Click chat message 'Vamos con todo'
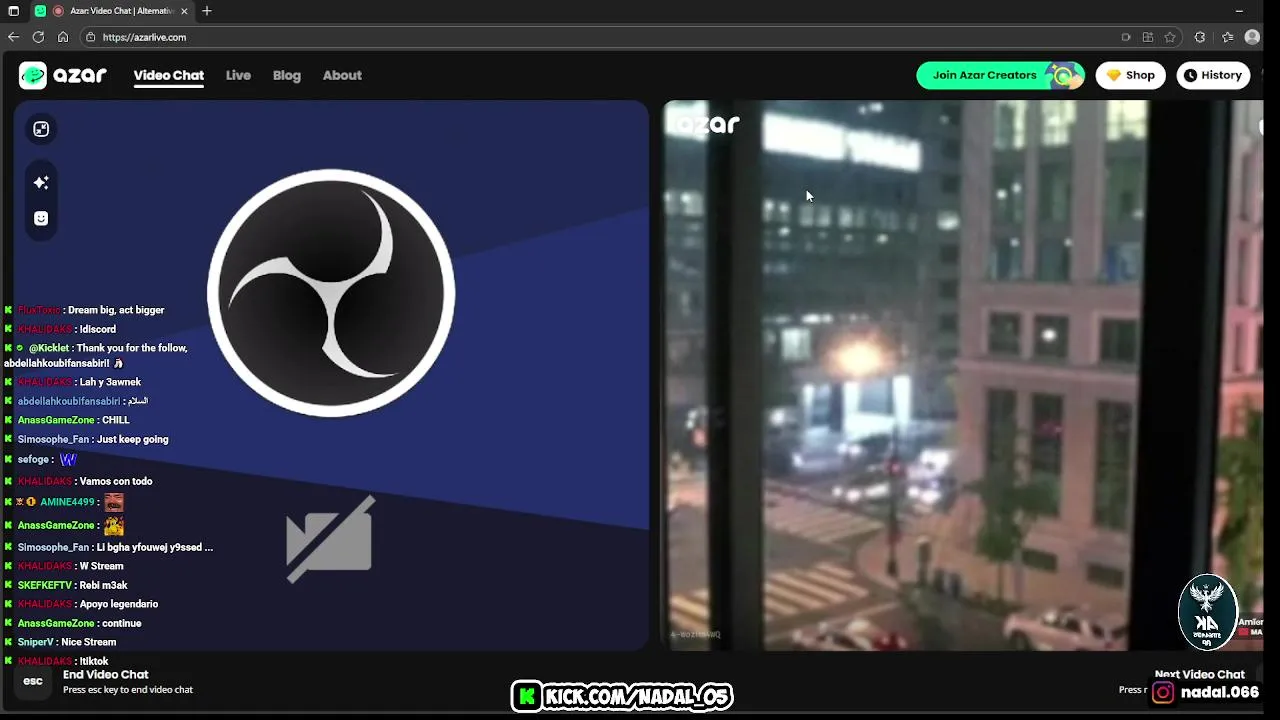 coord(116,481)
